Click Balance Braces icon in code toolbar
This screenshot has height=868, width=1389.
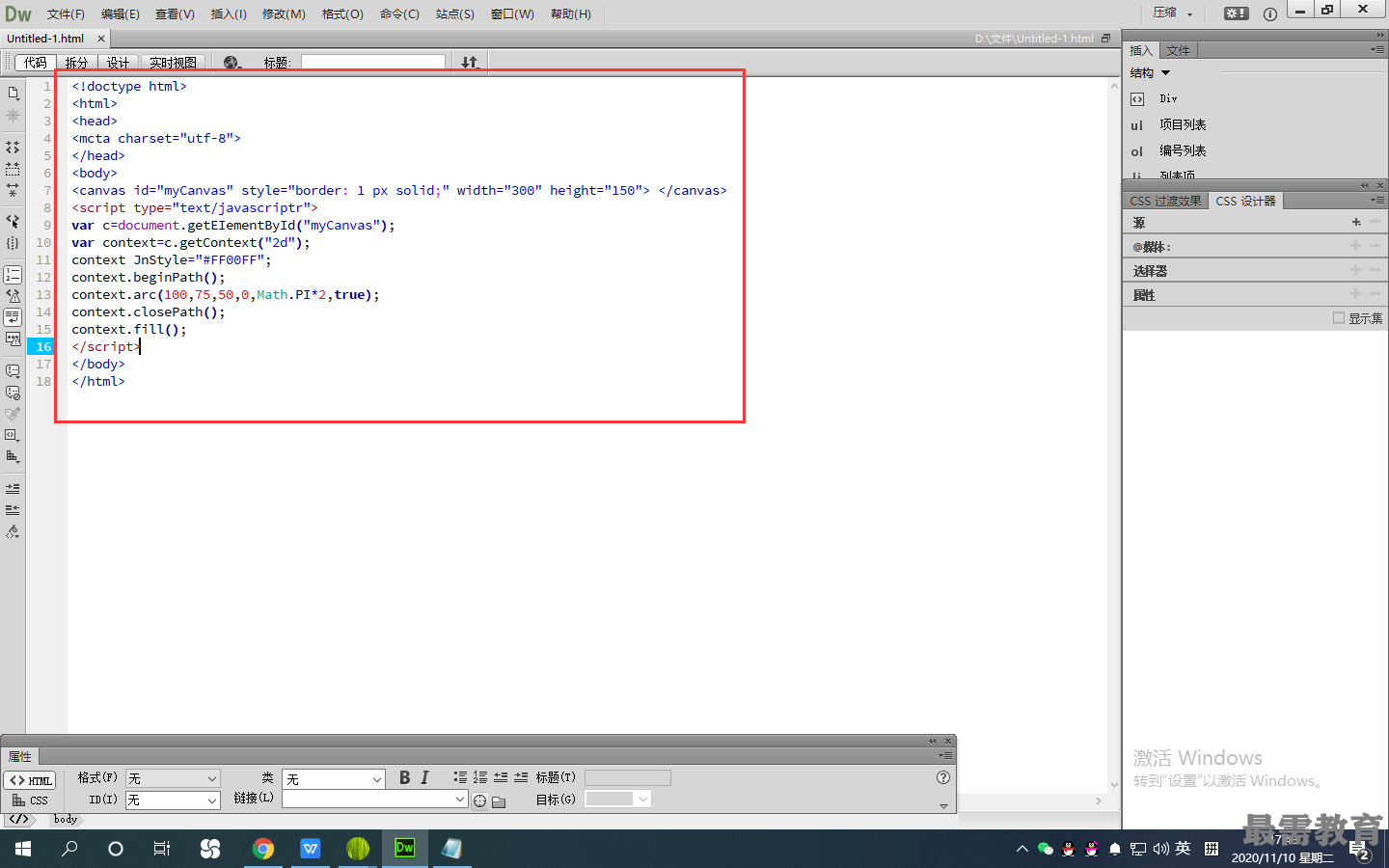tap(13, 243)
